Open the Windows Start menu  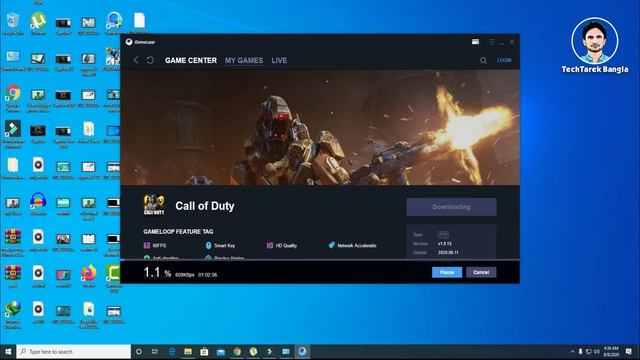pyautogui.click(x=8, y=351)
